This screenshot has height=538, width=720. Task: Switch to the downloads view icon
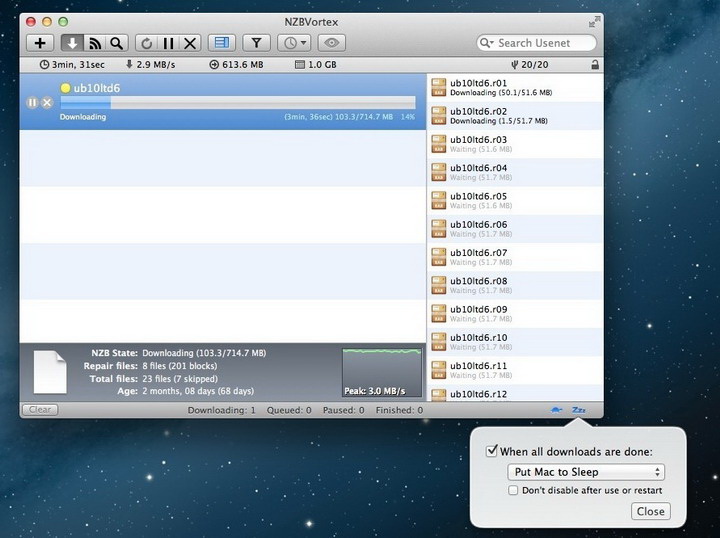pos(73,43)
